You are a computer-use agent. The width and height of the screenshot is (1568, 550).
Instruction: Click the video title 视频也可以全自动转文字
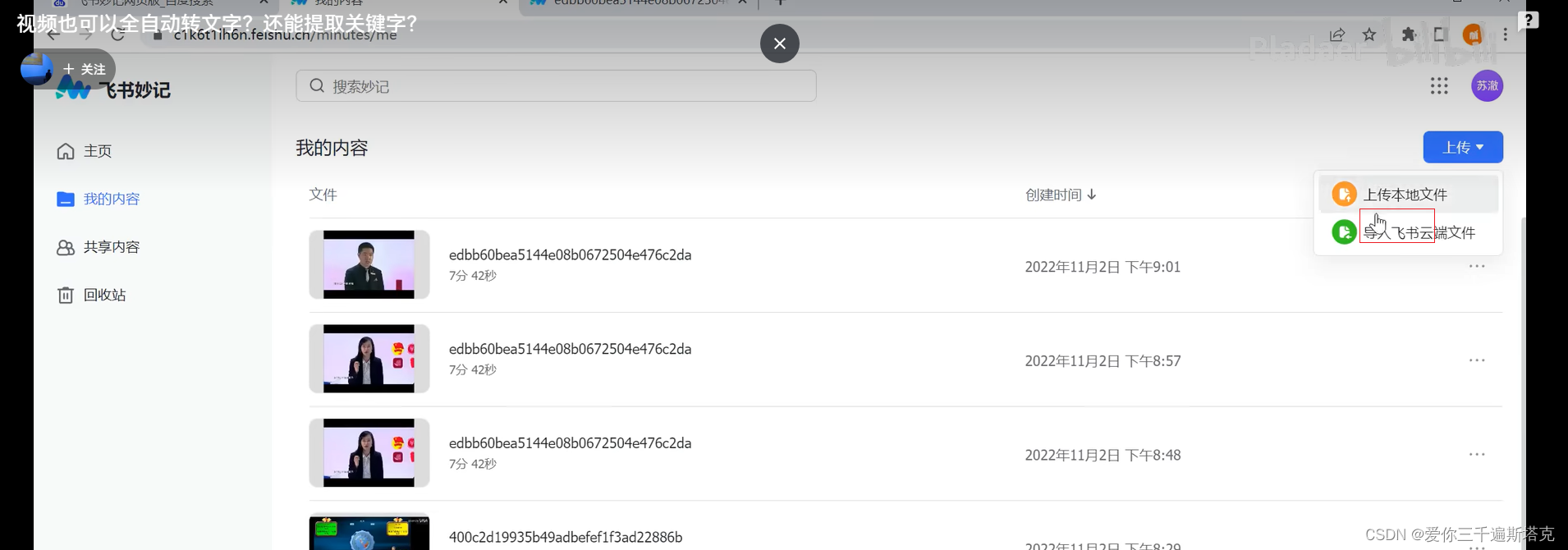(218, 23)
